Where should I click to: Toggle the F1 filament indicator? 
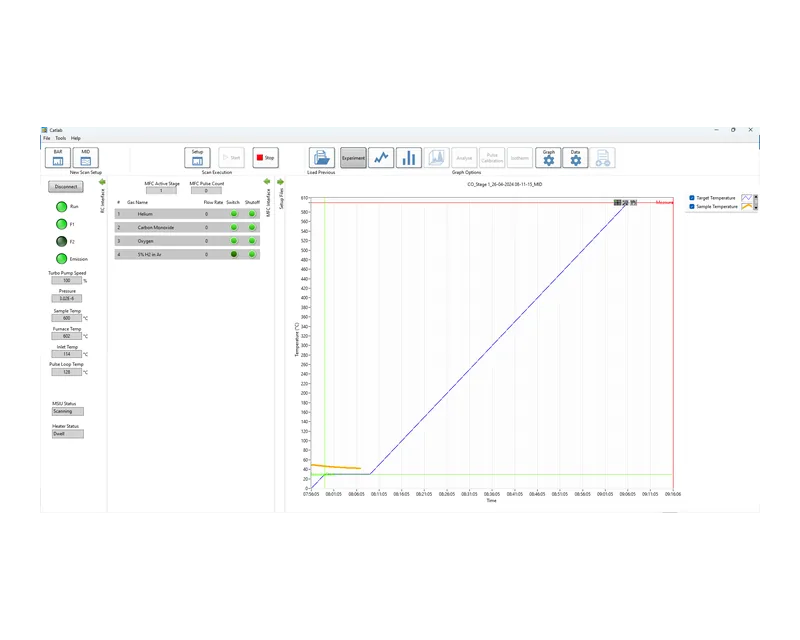pyautogui.click(x=61, y=224)
